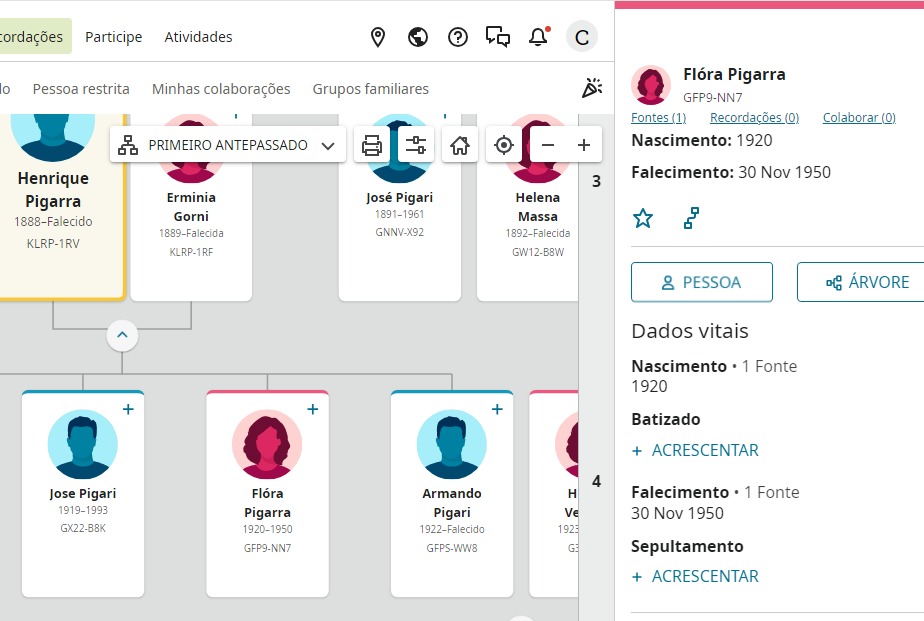Screen dimensions: 924x621
Task: Open the help question mark icon
Action: coord(458,37)
